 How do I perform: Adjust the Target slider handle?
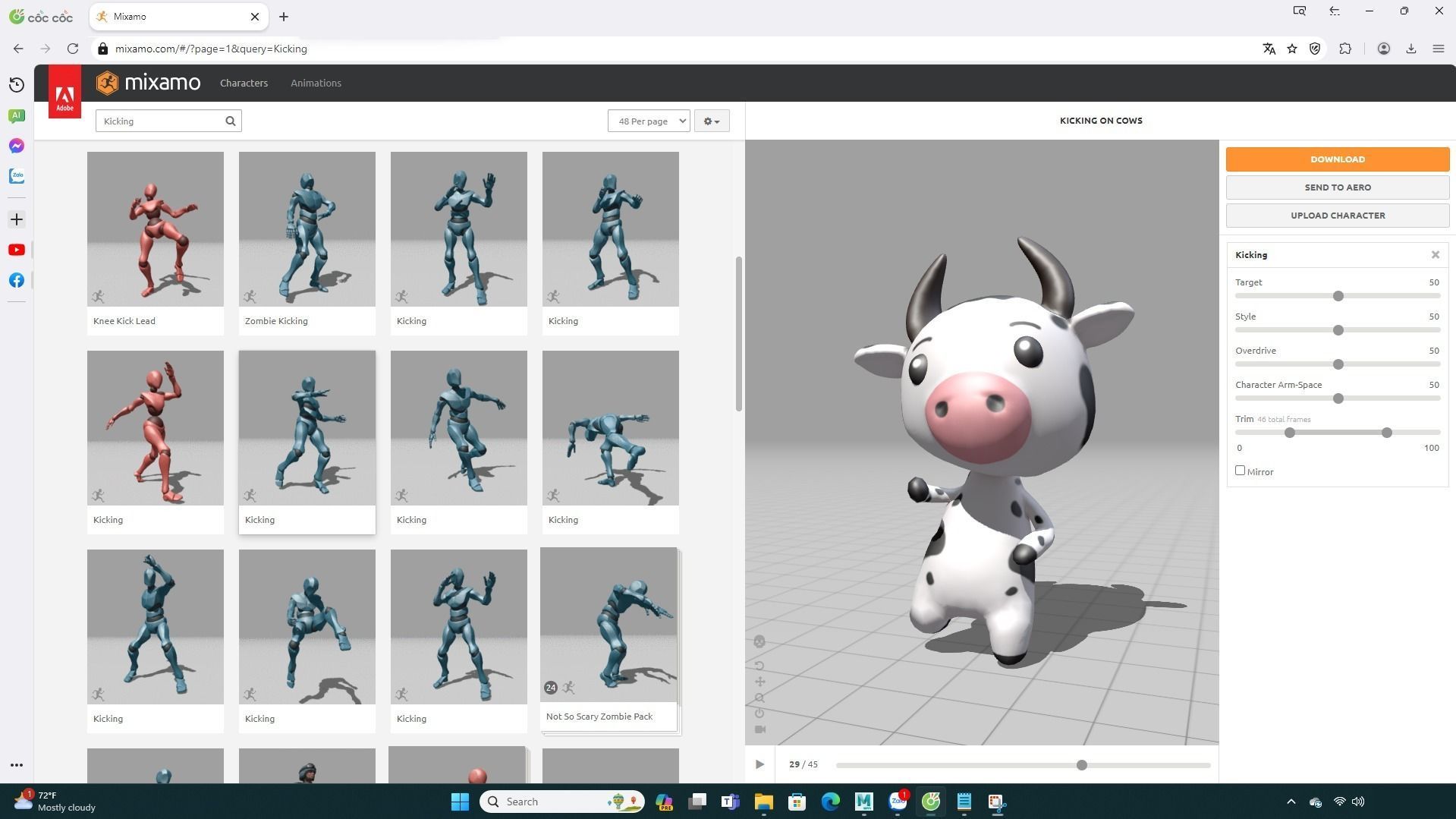(x=1338, y=295)
